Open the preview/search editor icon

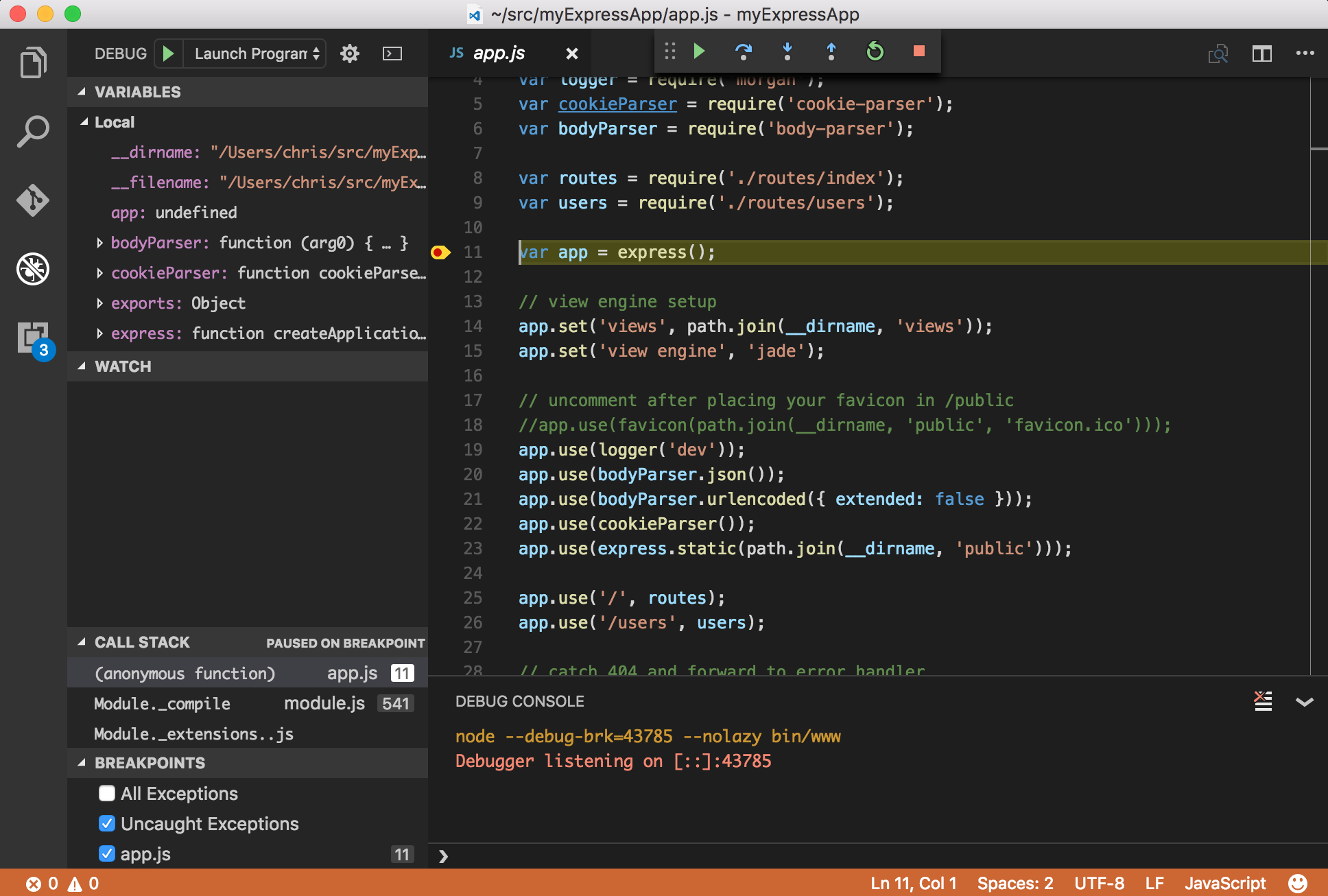(1218, 54)
